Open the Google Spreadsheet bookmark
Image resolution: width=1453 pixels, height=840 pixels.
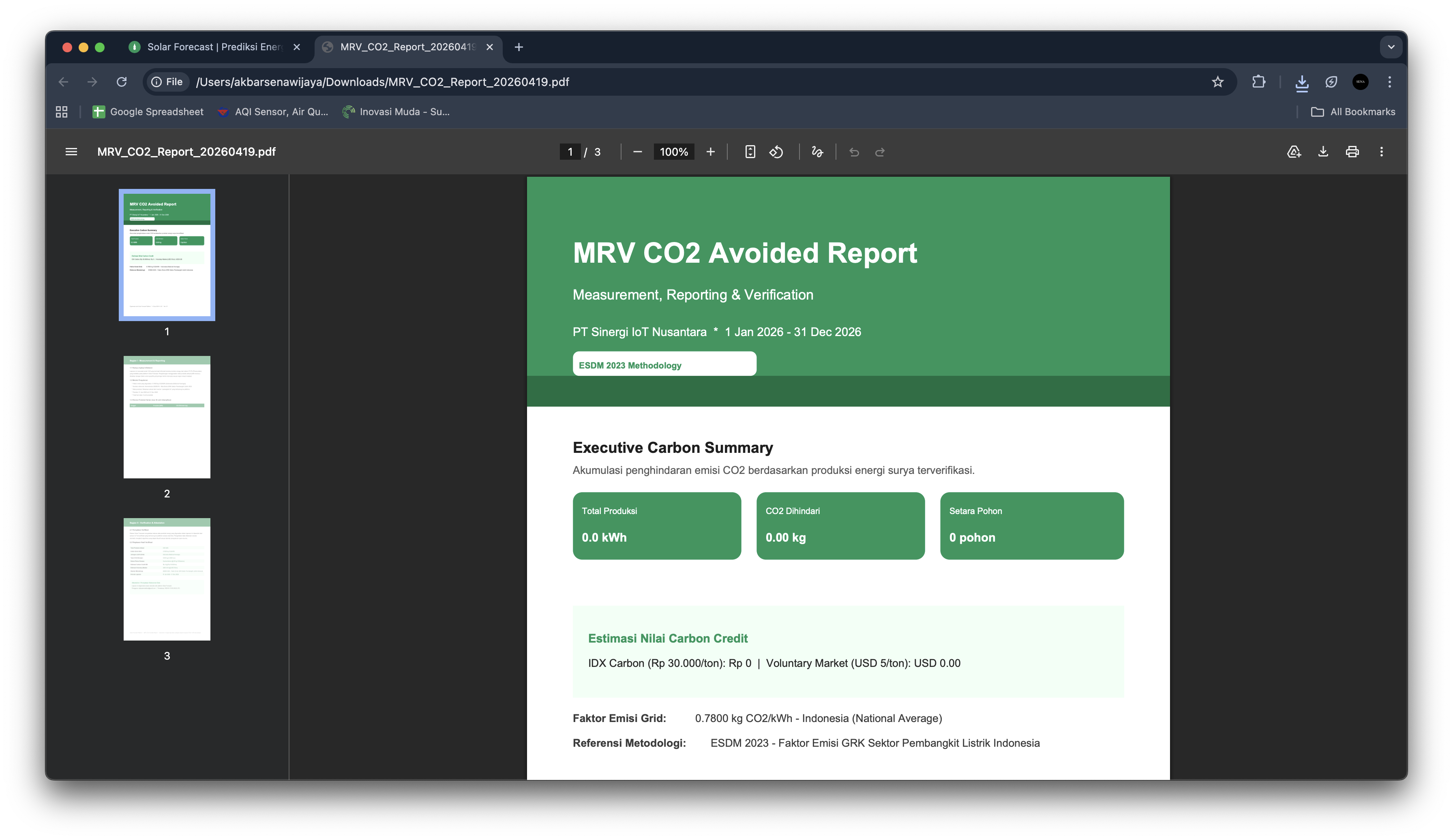pos(148,111)
